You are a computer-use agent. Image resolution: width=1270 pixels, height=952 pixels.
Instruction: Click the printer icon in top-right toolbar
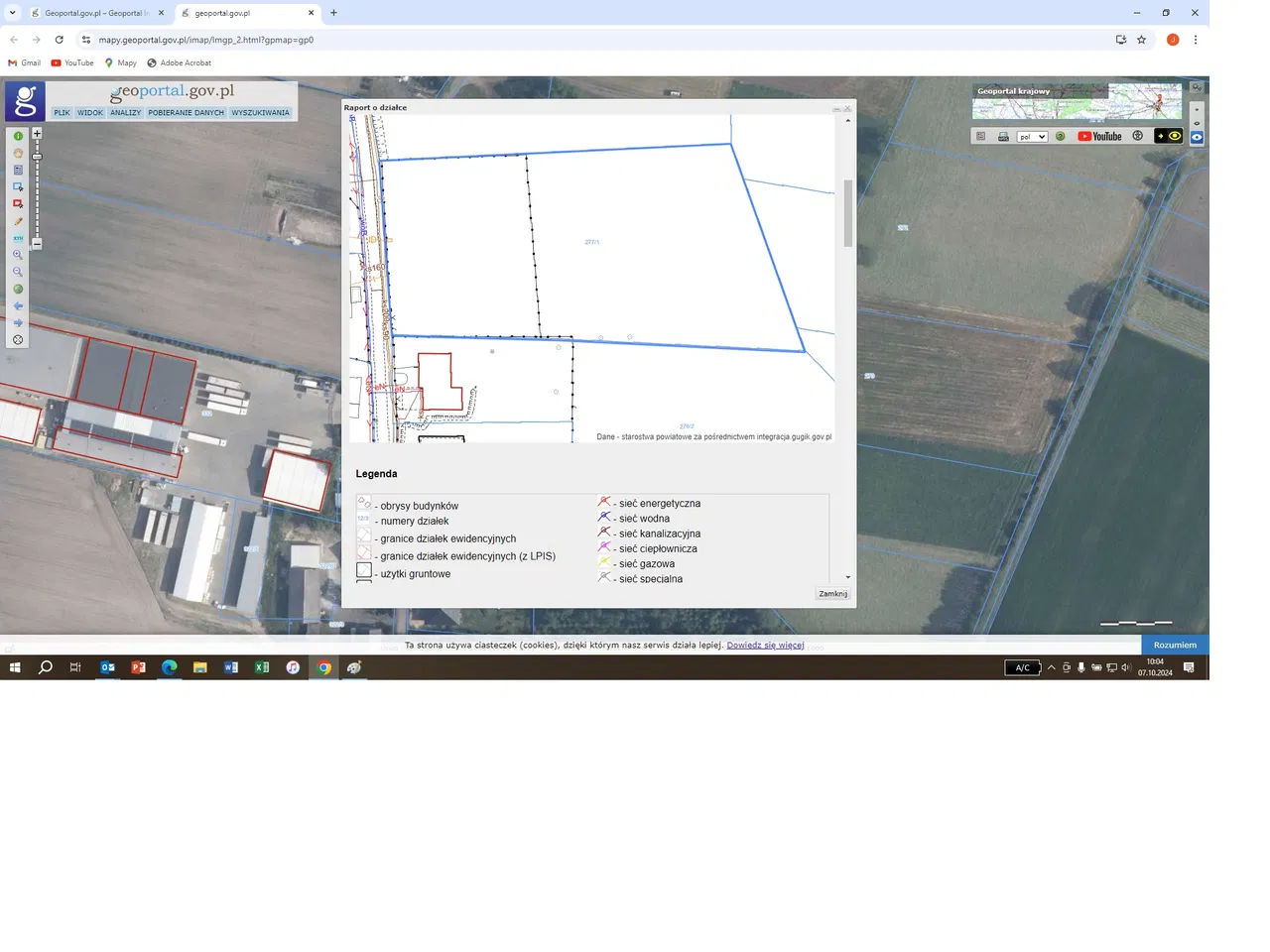point(1003,137)
